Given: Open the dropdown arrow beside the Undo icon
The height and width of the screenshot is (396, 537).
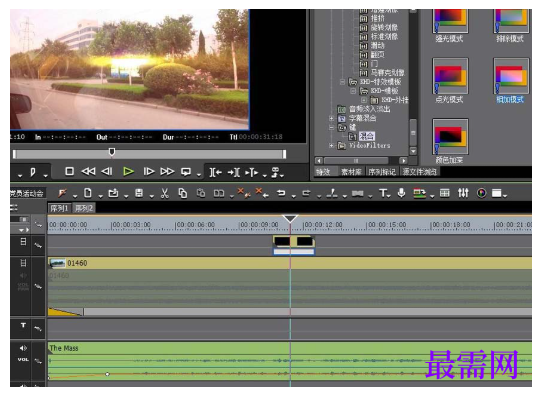Looking at the screenshot, I should pos(294,197).
